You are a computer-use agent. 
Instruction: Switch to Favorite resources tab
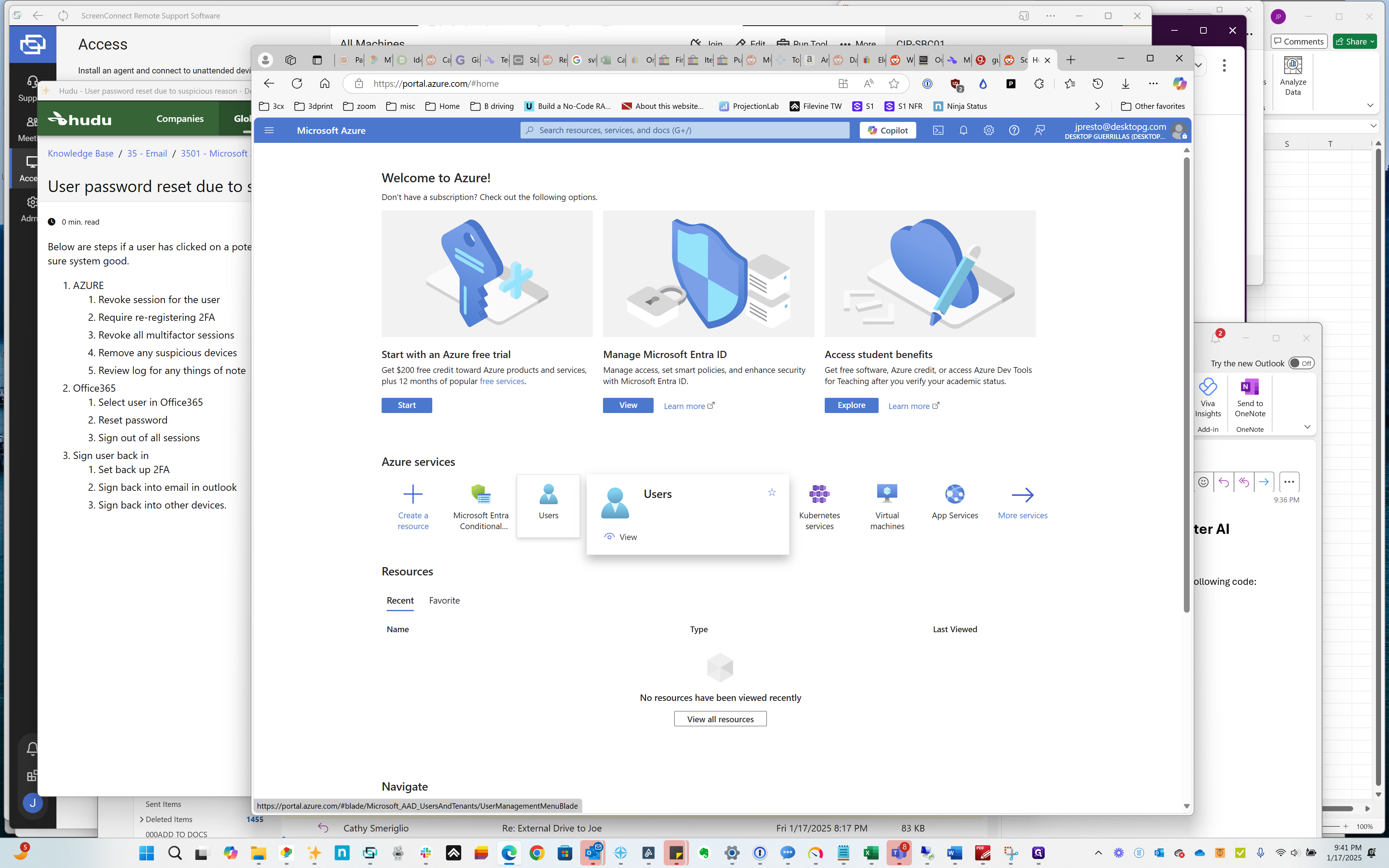point(444,600)
